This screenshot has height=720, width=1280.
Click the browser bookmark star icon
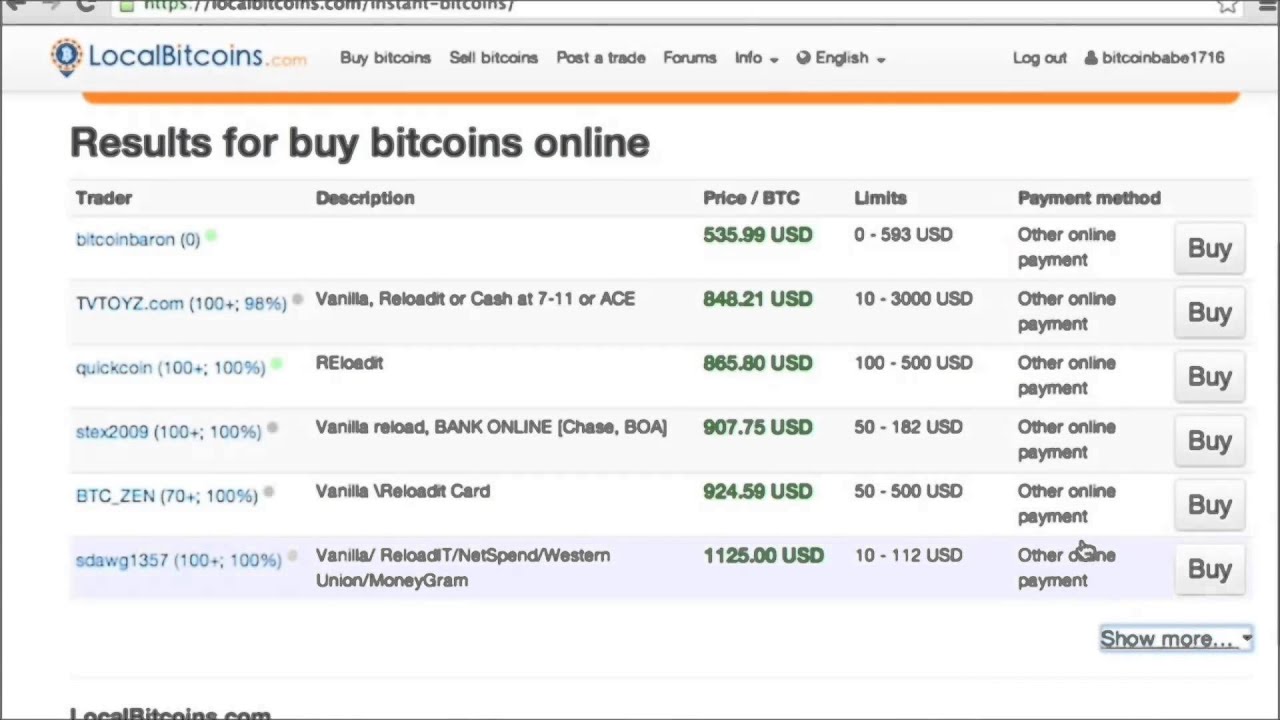1228,5
